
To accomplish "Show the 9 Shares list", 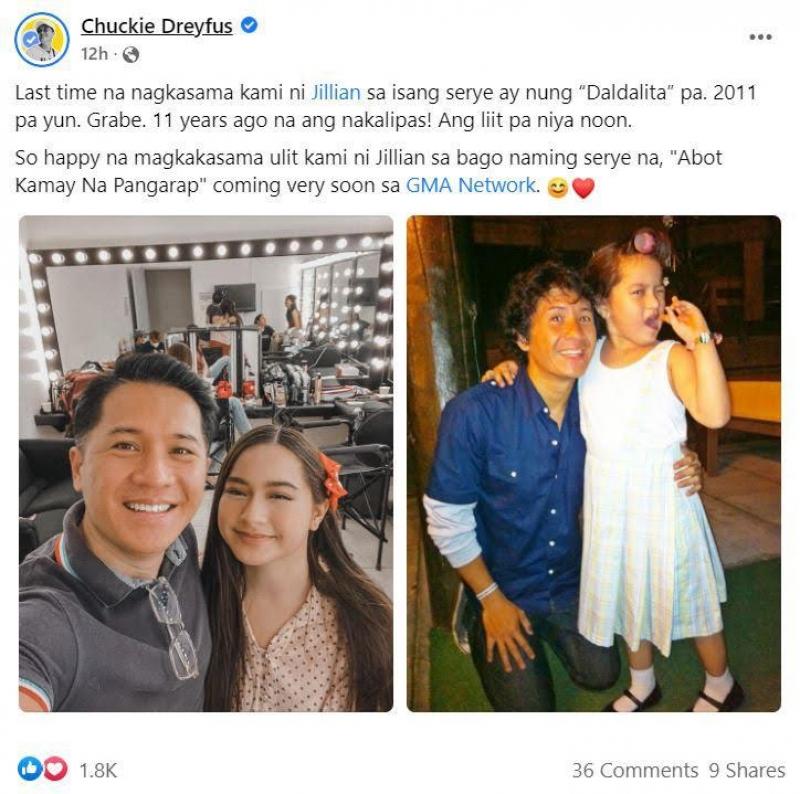I will [746, 770].
